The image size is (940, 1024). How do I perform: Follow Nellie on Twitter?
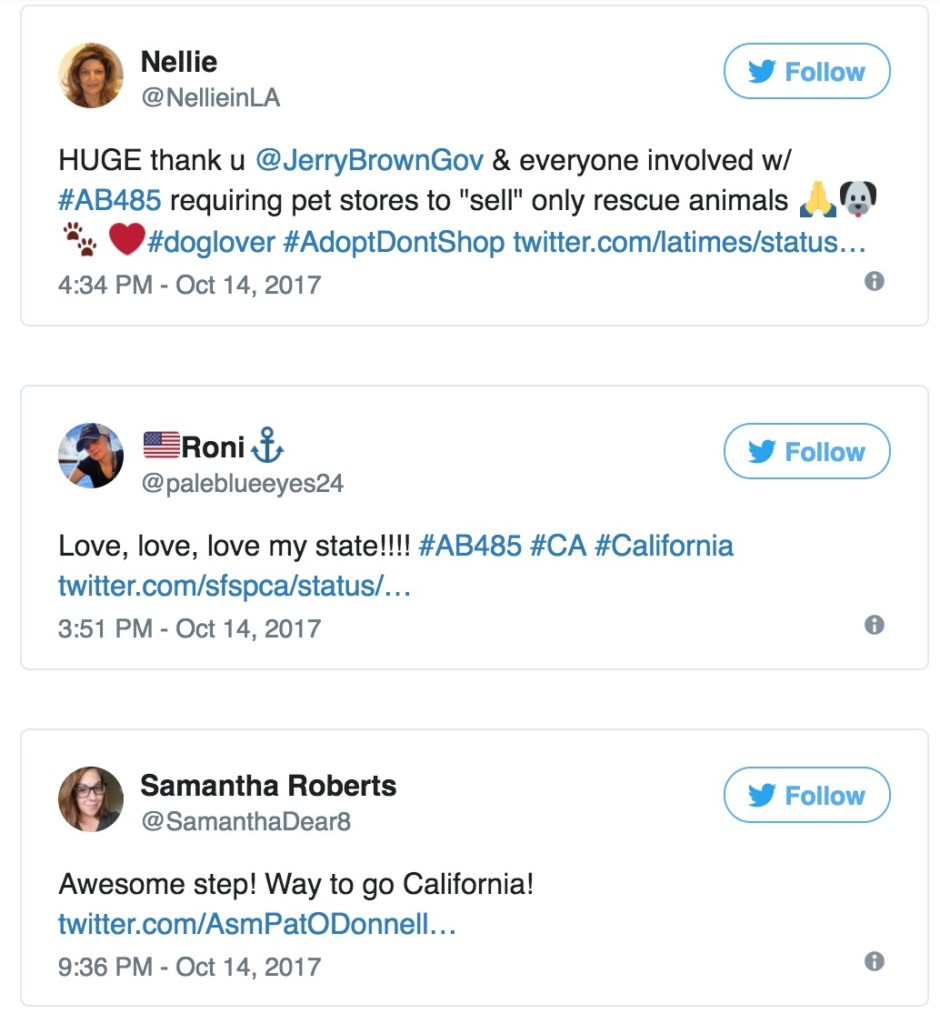[806, 72]
